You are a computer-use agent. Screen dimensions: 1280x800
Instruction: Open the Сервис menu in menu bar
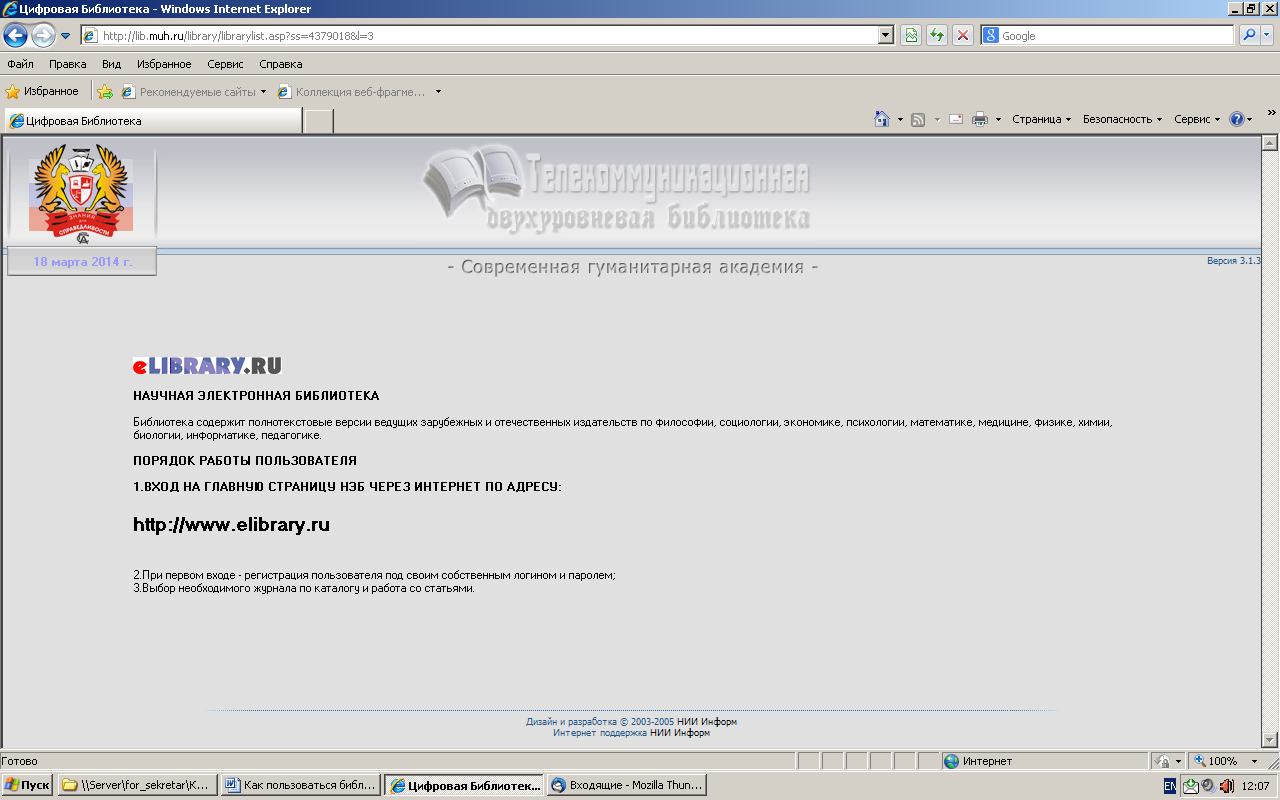click(x=226, y=64)
